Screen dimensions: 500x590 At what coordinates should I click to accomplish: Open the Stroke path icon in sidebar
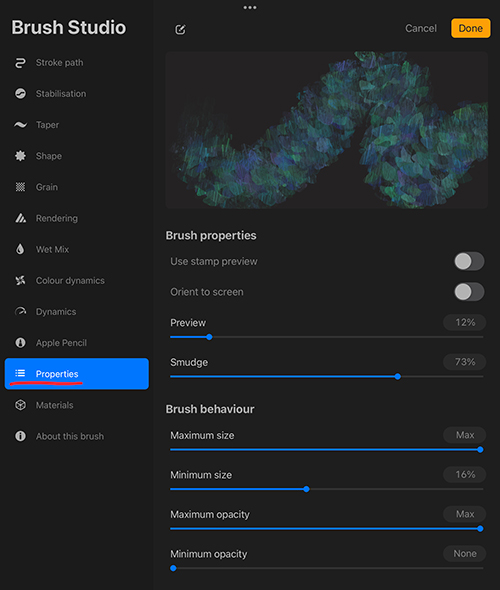coord(20,63)
